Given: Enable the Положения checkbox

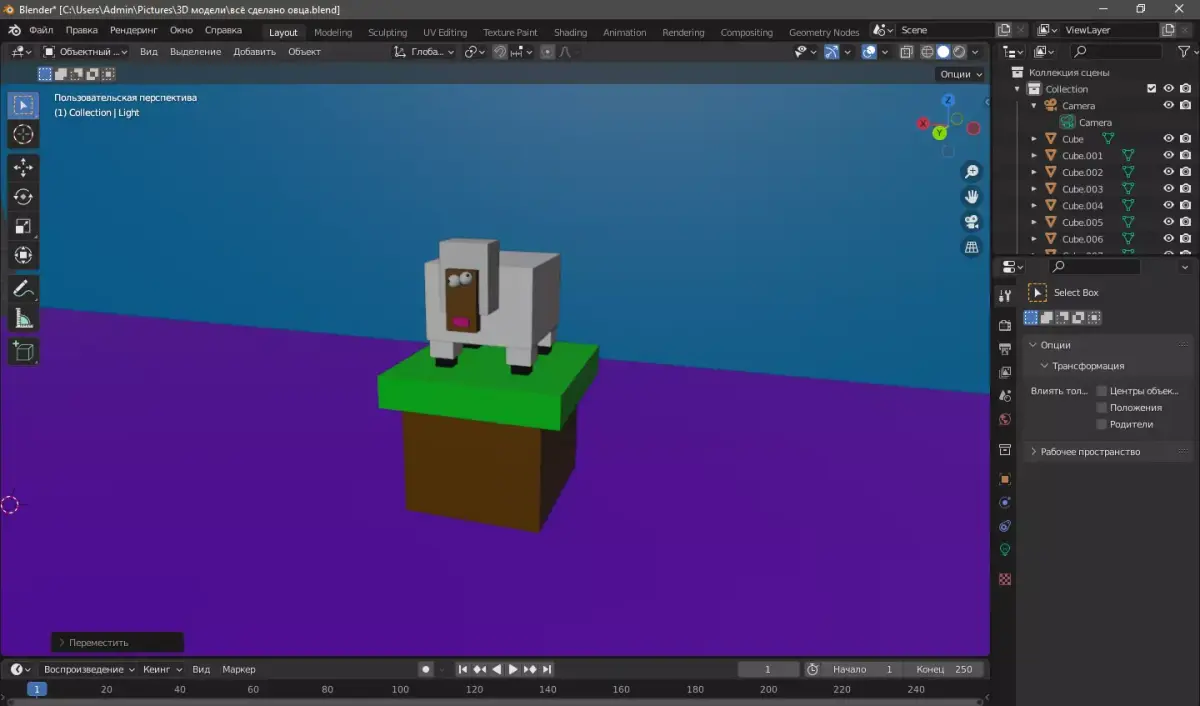Looking at the screenshot, I should click(1102, 408).
